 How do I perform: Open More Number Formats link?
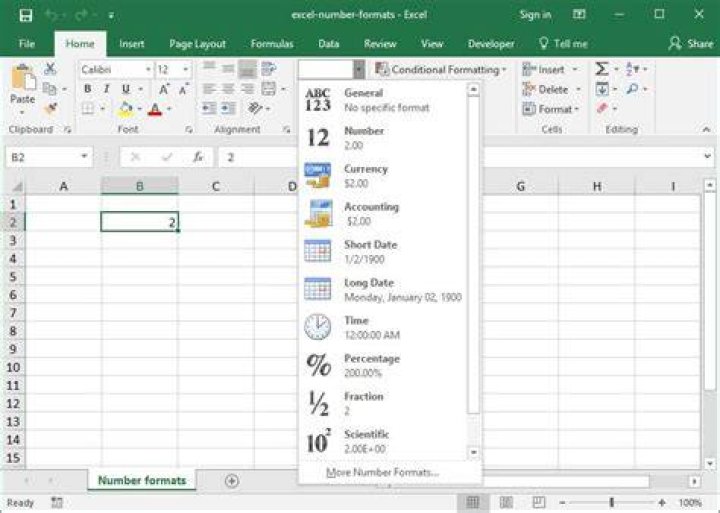[382, 472]
